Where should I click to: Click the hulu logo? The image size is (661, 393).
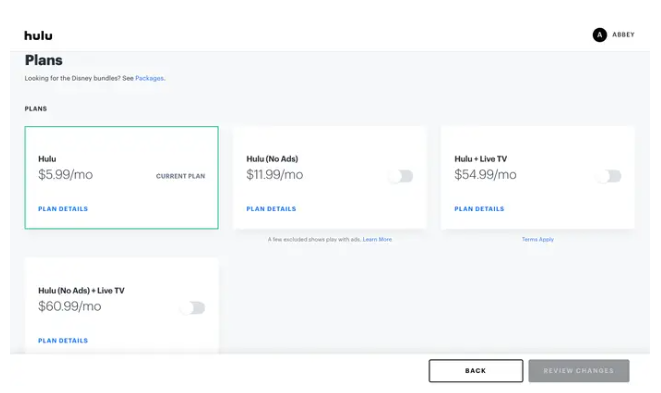tap(38, 36)
